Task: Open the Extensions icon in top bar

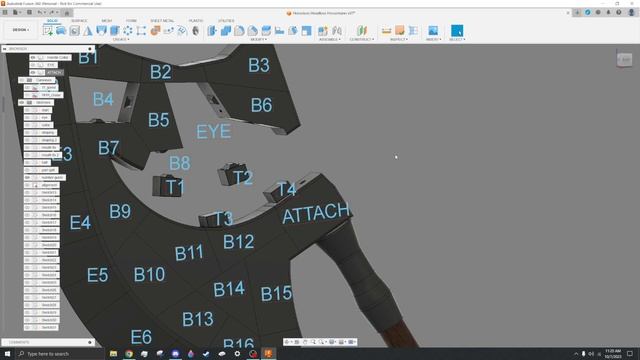Action: pyautogui.click(x=587, y=13)
